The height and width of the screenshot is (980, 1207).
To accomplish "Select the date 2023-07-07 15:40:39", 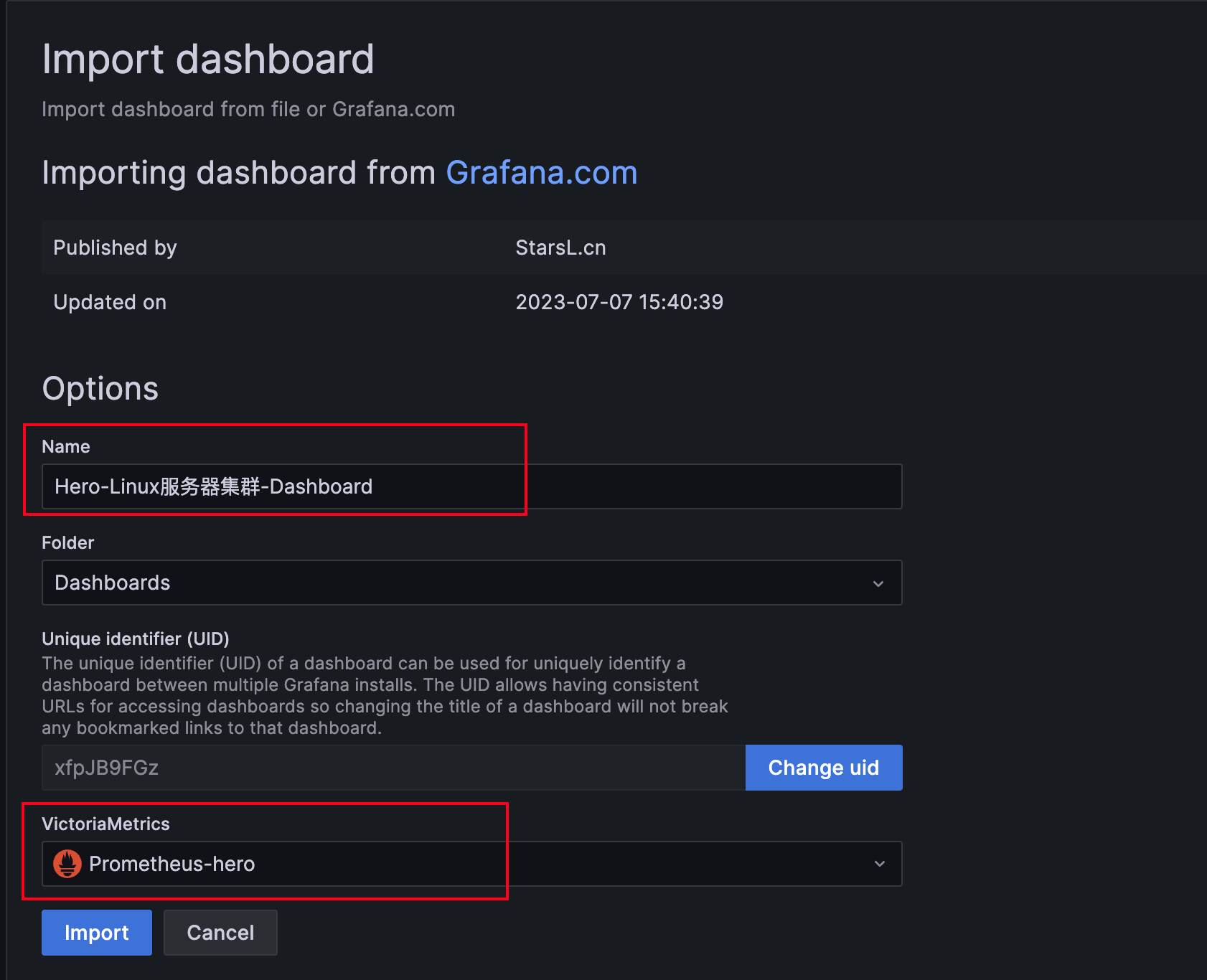I will (619, 302).
